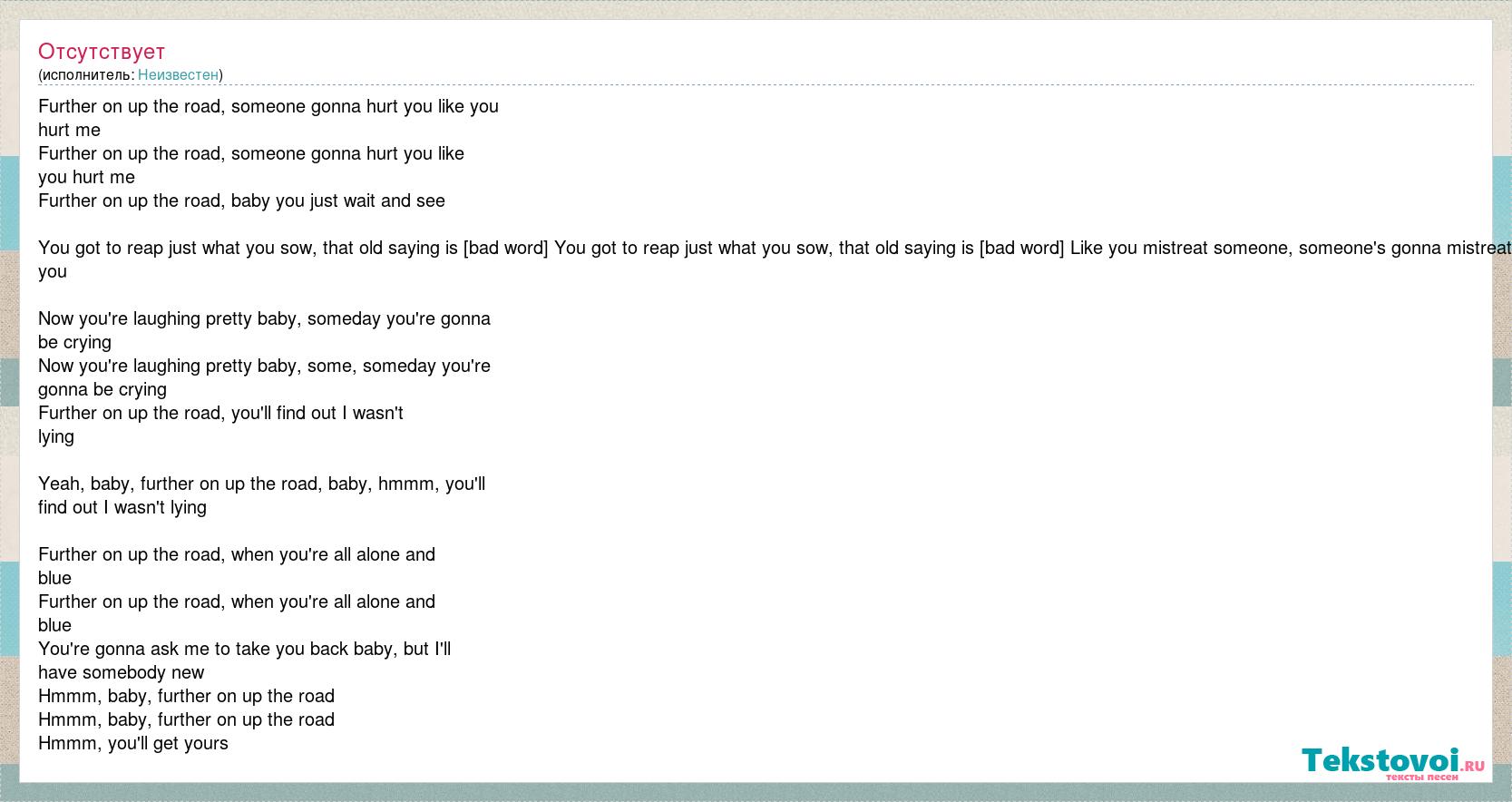Click the lyric line "be crying"
This screenshot has width=1512, height=802.
[74, 342]
